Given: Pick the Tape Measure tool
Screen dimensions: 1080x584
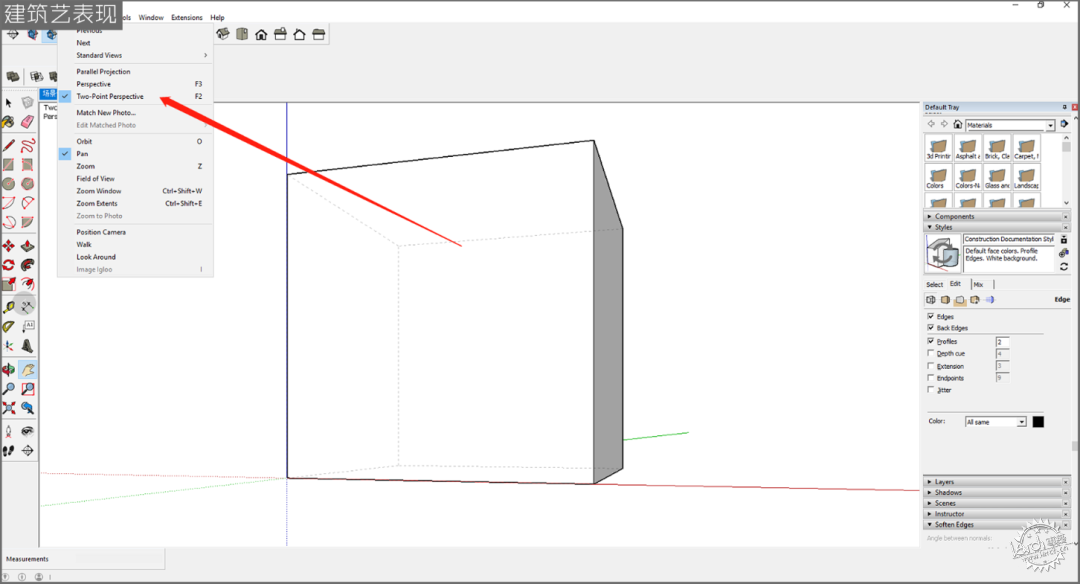Looking at the screenshot, I should (9, 307).
